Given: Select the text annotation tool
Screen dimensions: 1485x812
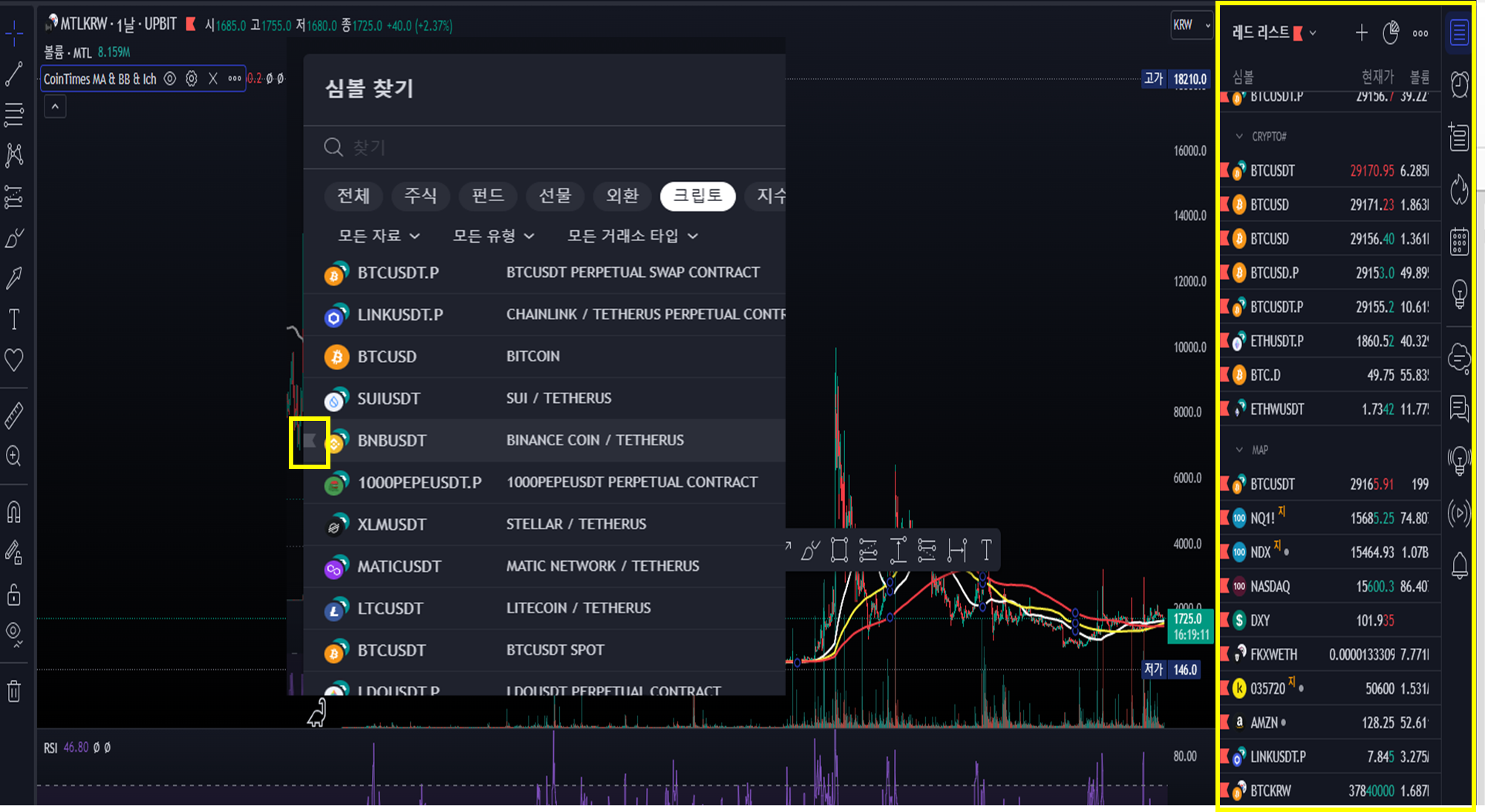Looking at the screenshot, I should [x=14, y=320].
